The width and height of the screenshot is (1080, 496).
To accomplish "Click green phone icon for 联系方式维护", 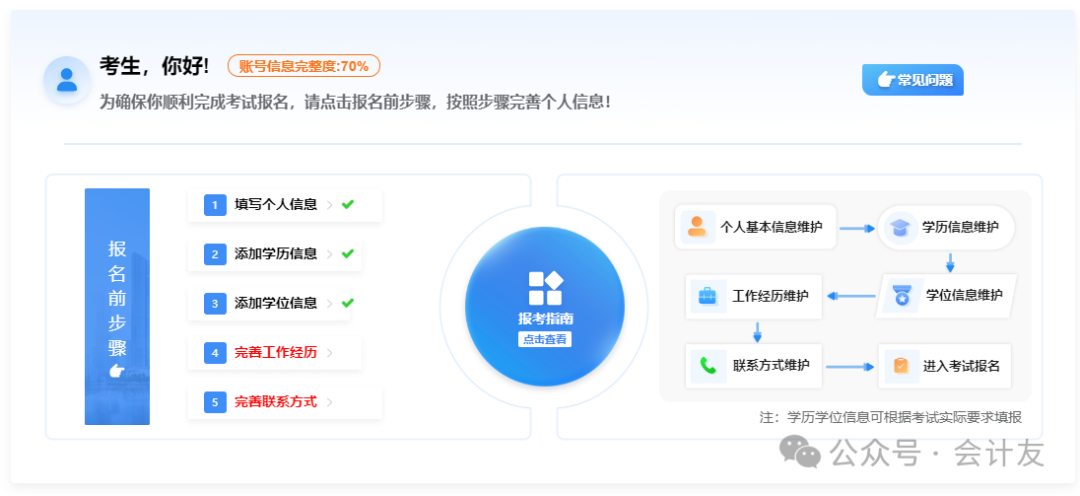I will tap(708, 365).
